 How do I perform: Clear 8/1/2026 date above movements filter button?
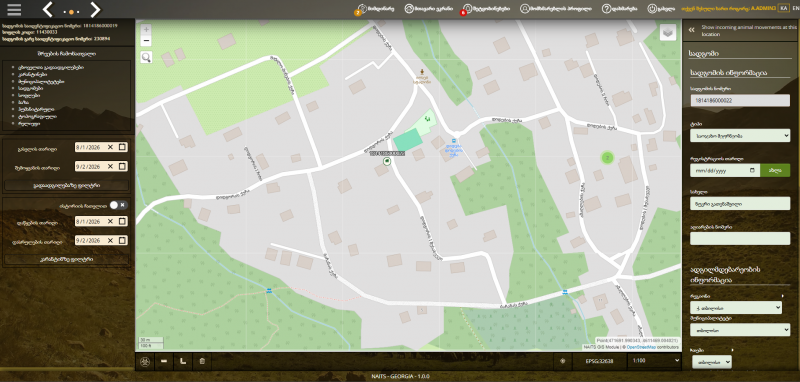[110, 147]
